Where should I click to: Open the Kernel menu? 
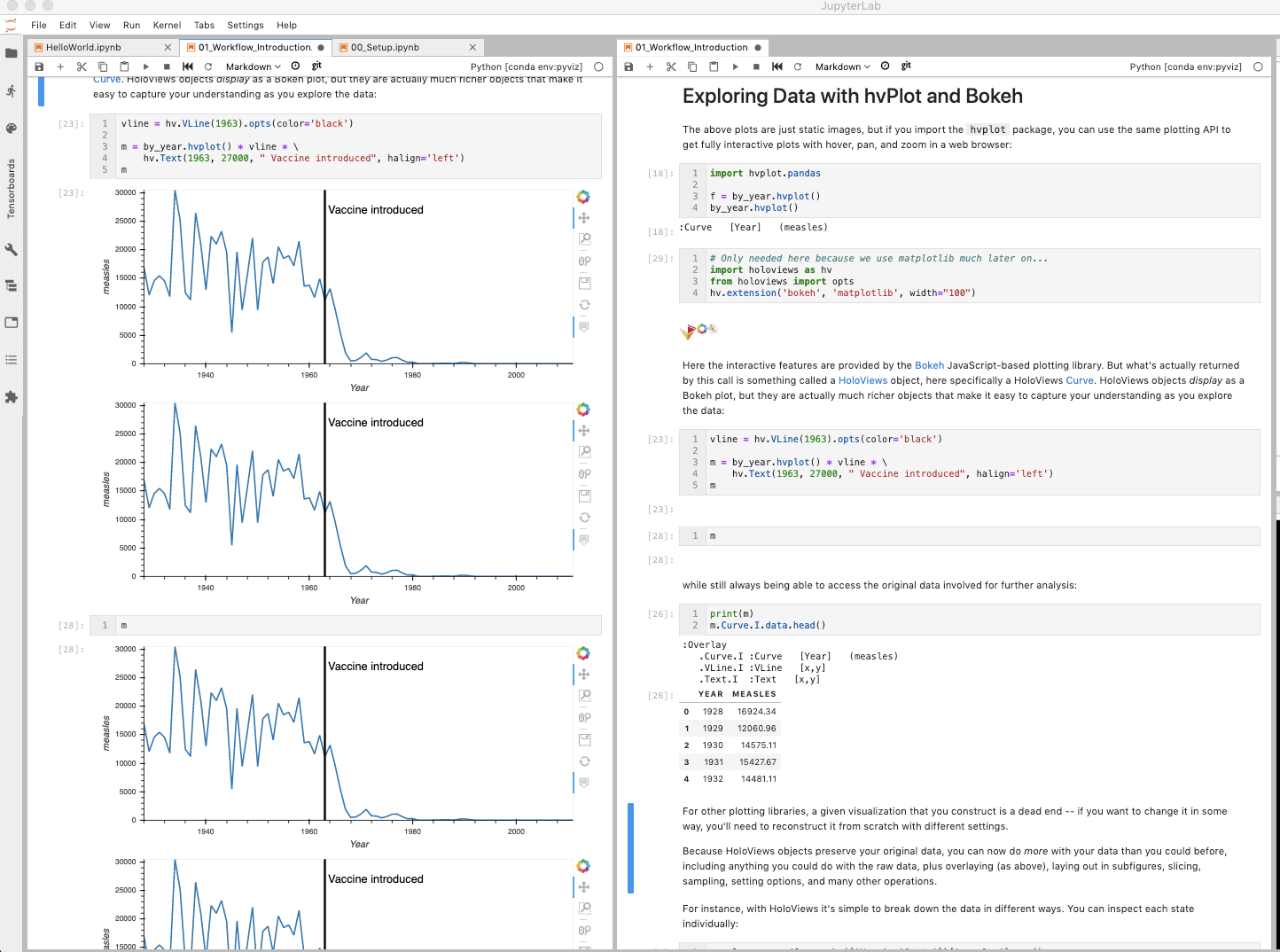coord(167,25)
